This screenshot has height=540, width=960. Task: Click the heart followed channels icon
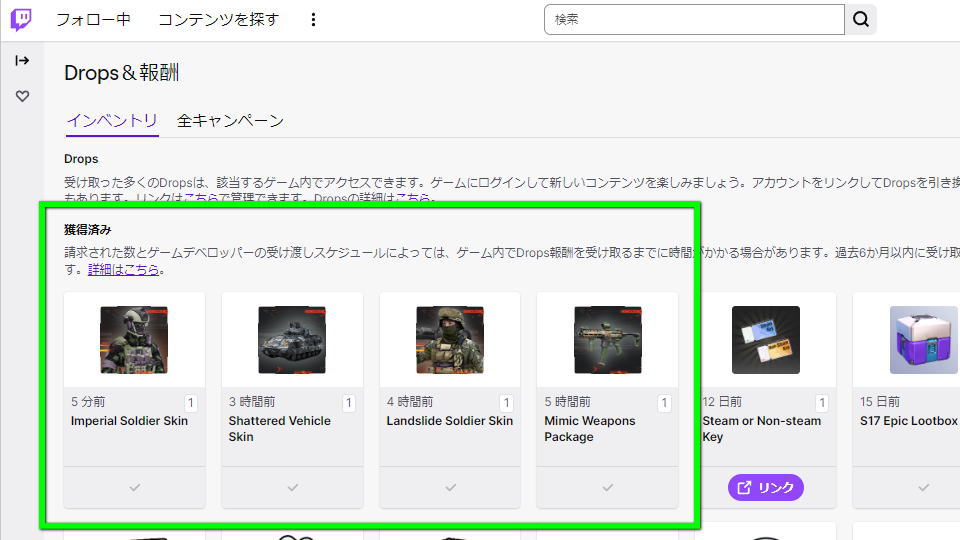click(22, 96)
